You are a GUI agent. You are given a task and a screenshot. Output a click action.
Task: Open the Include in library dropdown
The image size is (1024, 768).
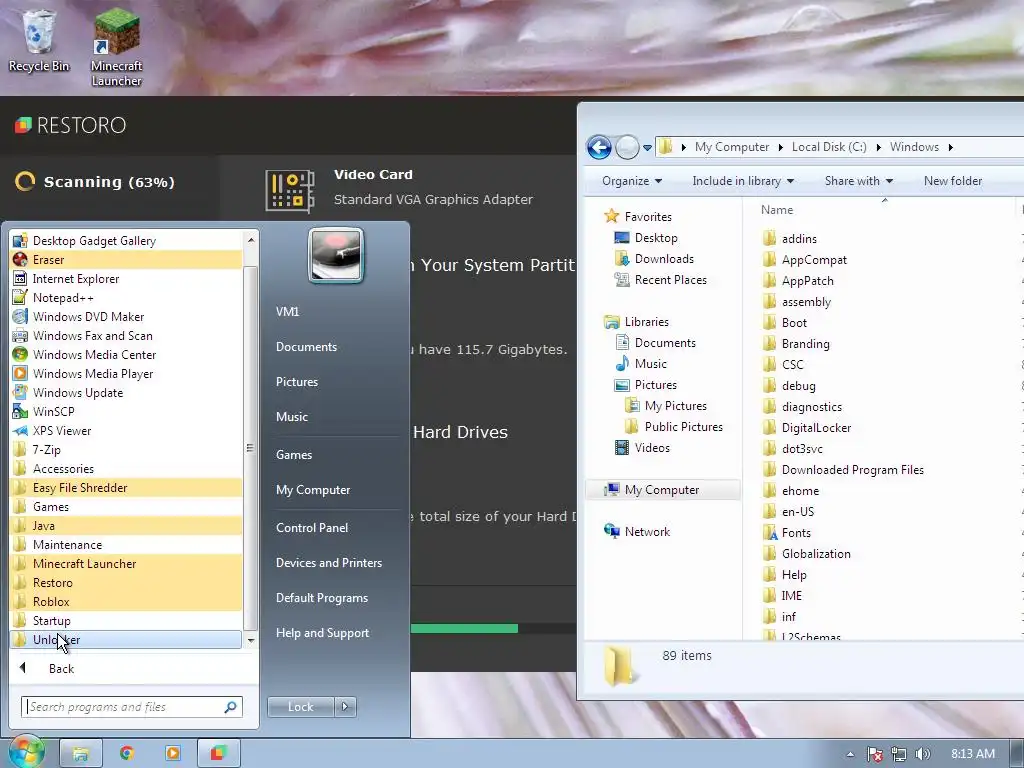pyautogui.click(x=743, y=181)
